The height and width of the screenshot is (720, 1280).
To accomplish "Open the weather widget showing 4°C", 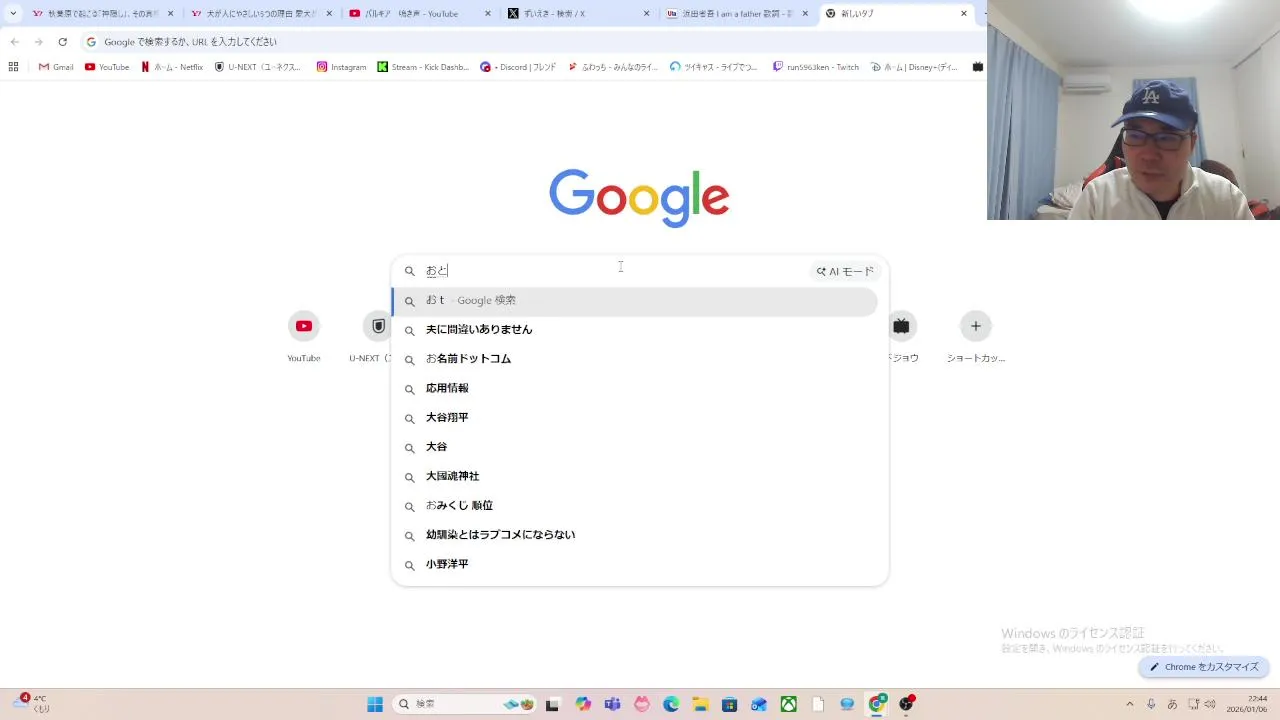I will point(31,704).
